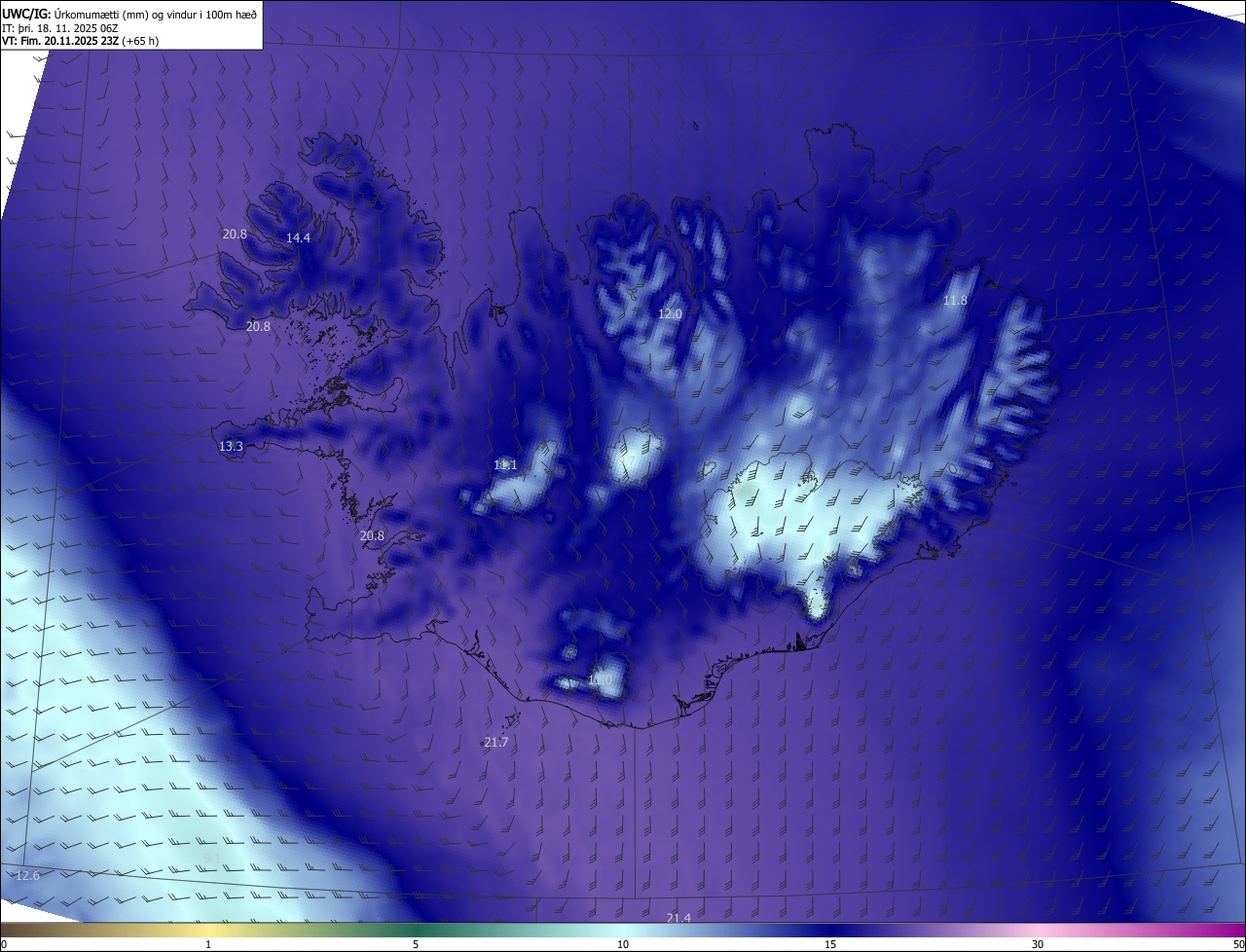
Task: Click the "1" tick label on the colour scale
Action: click(x=208, y=944)
